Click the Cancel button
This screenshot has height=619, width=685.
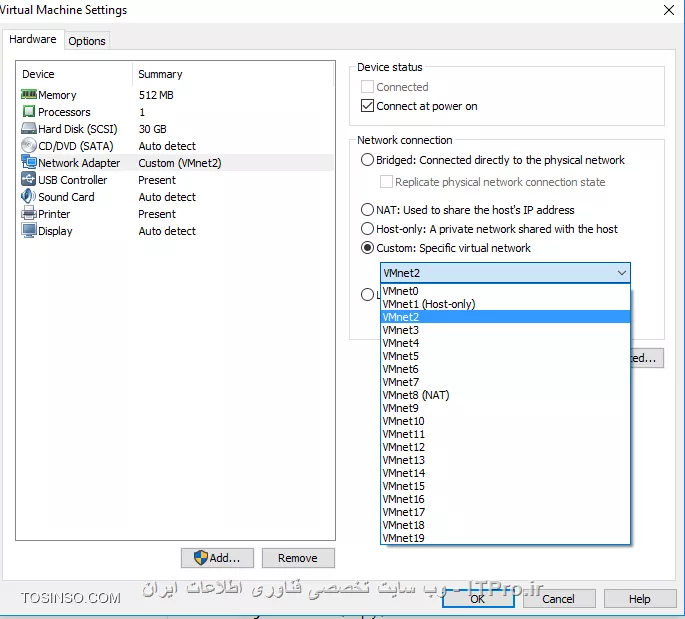pos(558,598)
